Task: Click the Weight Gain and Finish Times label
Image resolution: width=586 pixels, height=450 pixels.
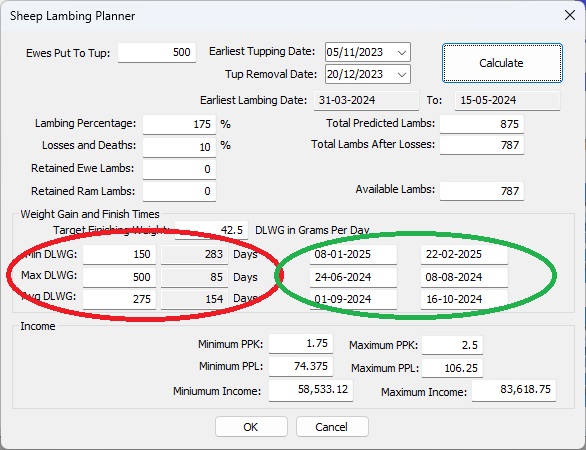Action: click(90, 214)
